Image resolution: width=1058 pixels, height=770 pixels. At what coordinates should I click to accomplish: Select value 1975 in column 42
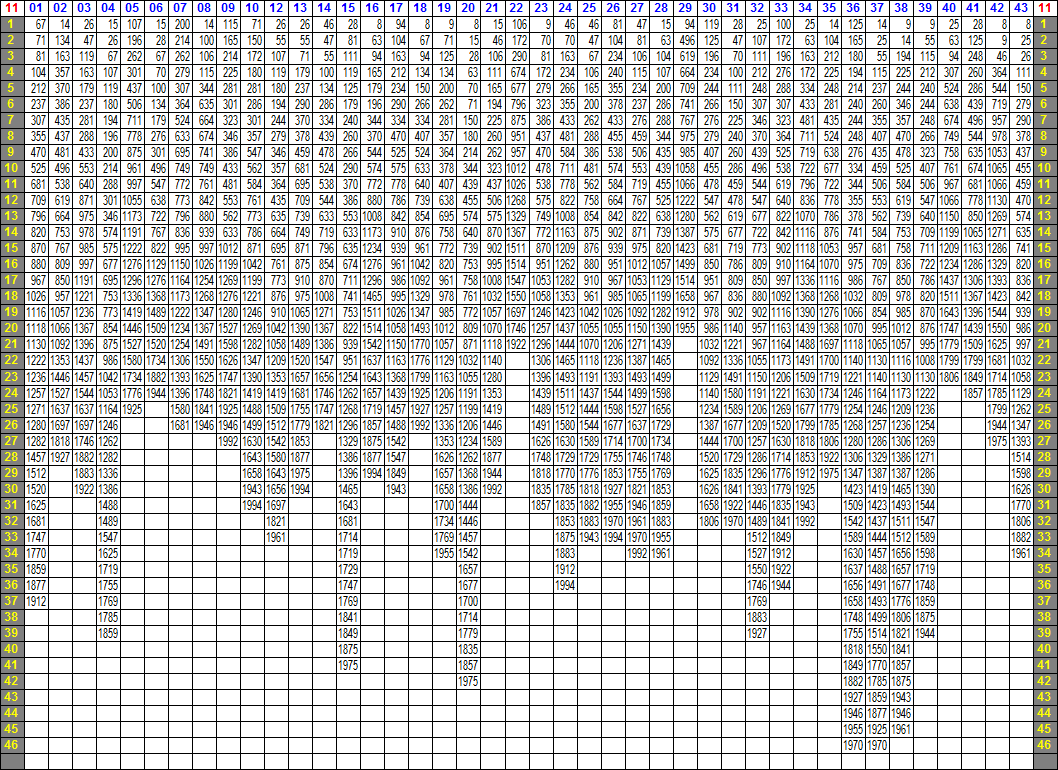coord(997,441)
